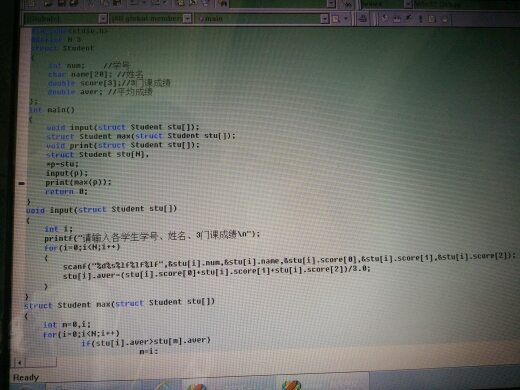
Task: Open the WizardBar actions dropdown arrow
Action: click(346, 19)
